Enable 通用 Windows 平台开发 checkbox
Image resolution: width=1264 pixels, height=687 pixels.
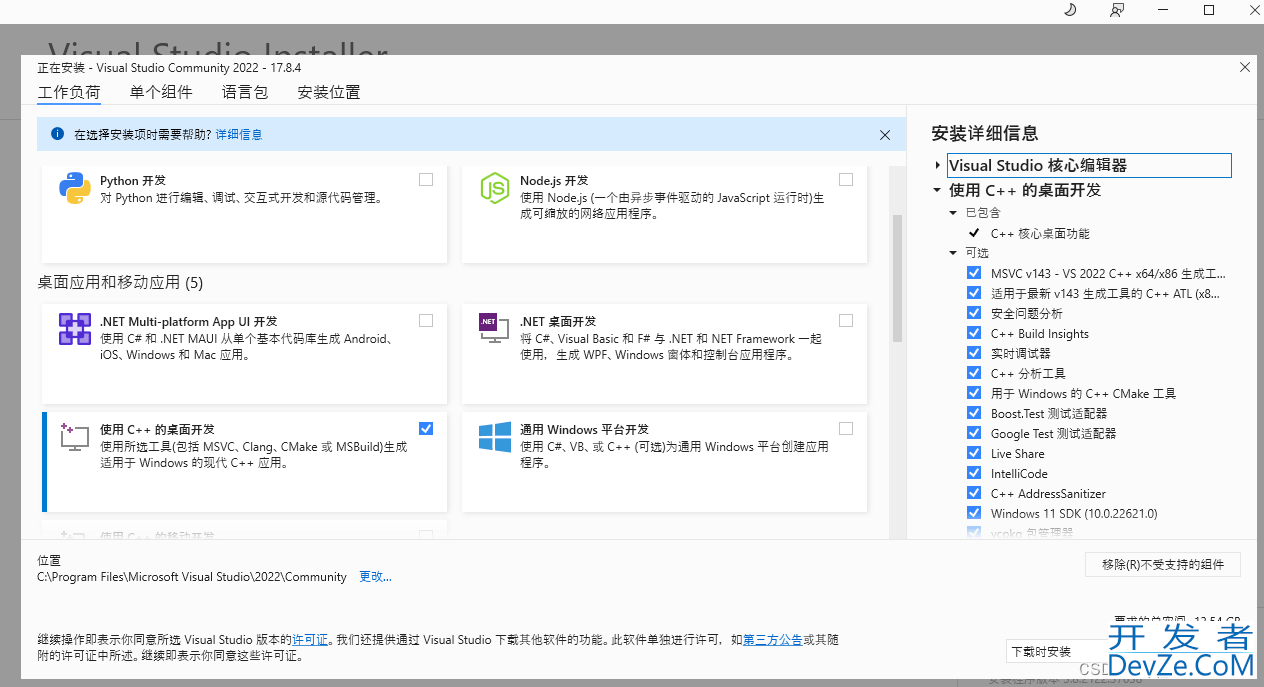pyautogui.click(x=846, y=428)
